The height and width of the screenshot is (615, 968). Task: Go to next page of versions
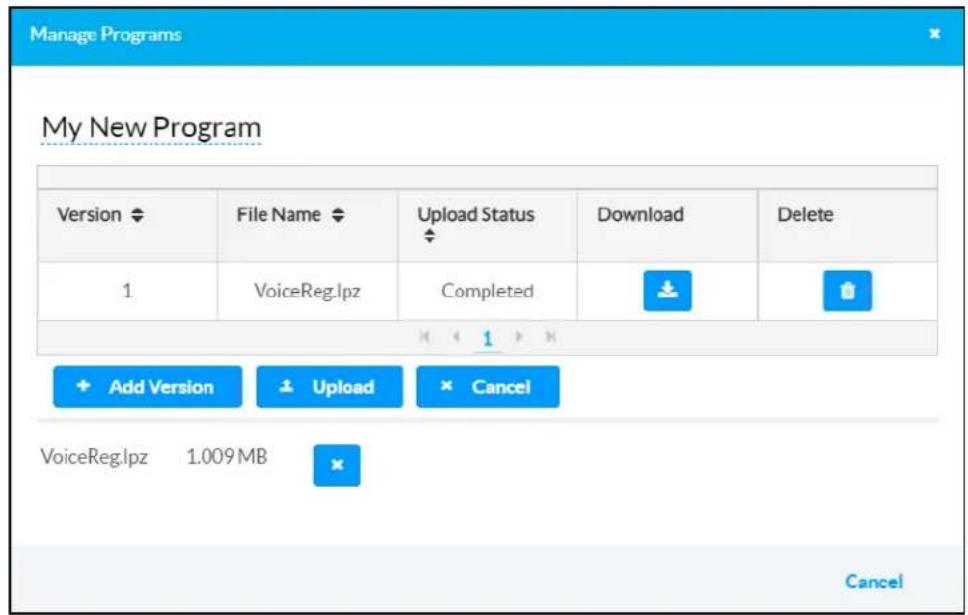click(519, 337)
